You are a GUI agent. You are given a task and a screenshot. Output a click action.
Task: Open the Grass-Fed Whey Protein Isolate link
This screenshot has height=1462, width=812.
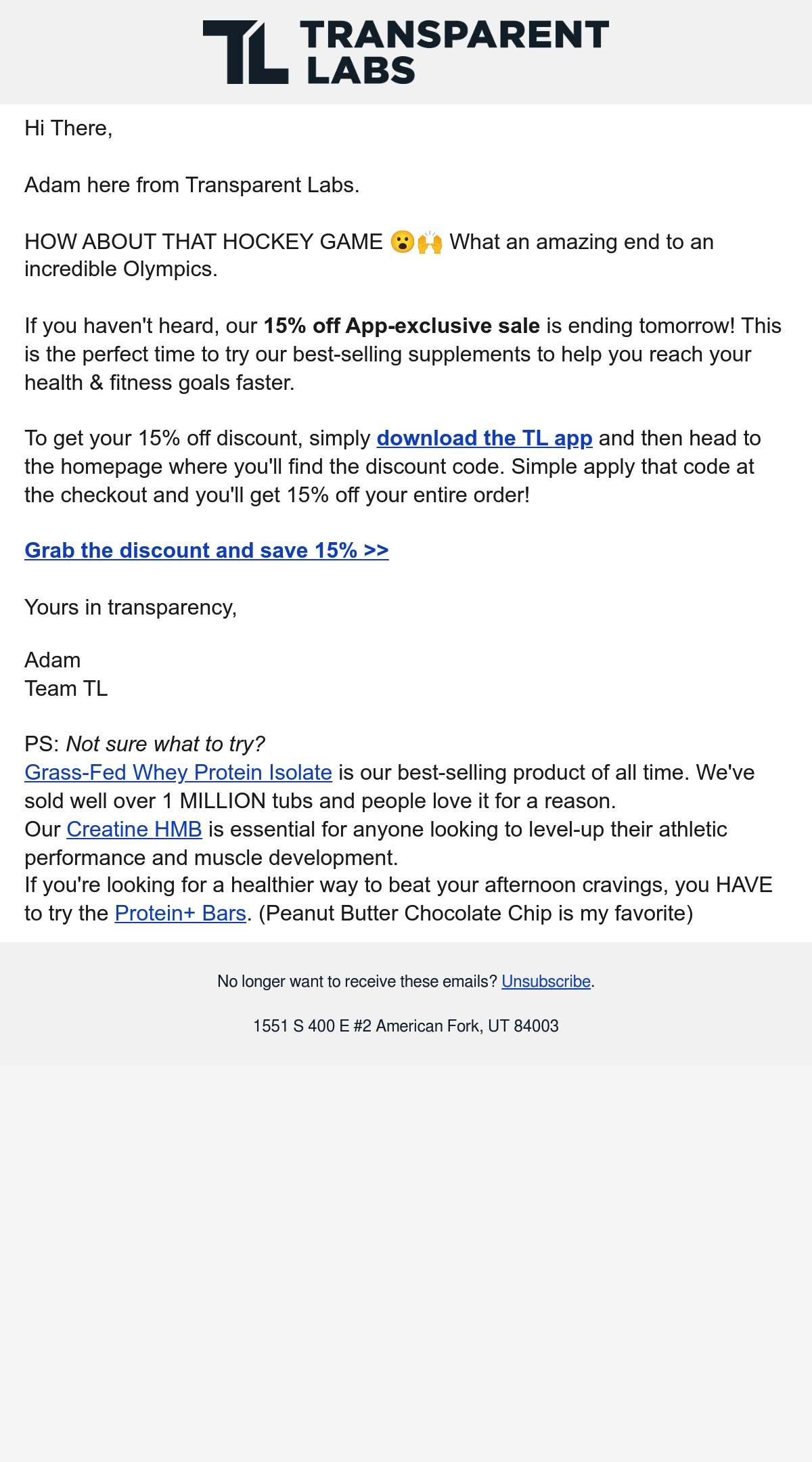tap(178, 772)
